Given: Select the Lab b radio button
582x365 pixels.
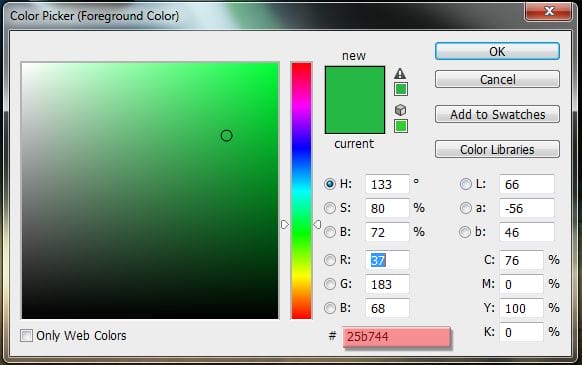Looking at the screenshot, I should 465,232.
